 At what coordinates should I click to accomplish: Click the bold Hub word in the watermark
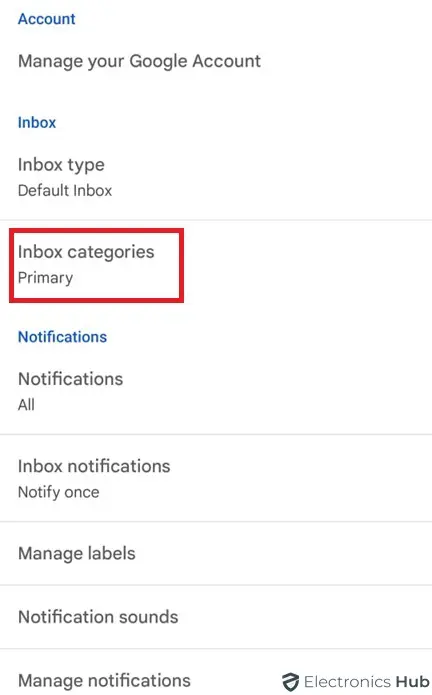412,682
